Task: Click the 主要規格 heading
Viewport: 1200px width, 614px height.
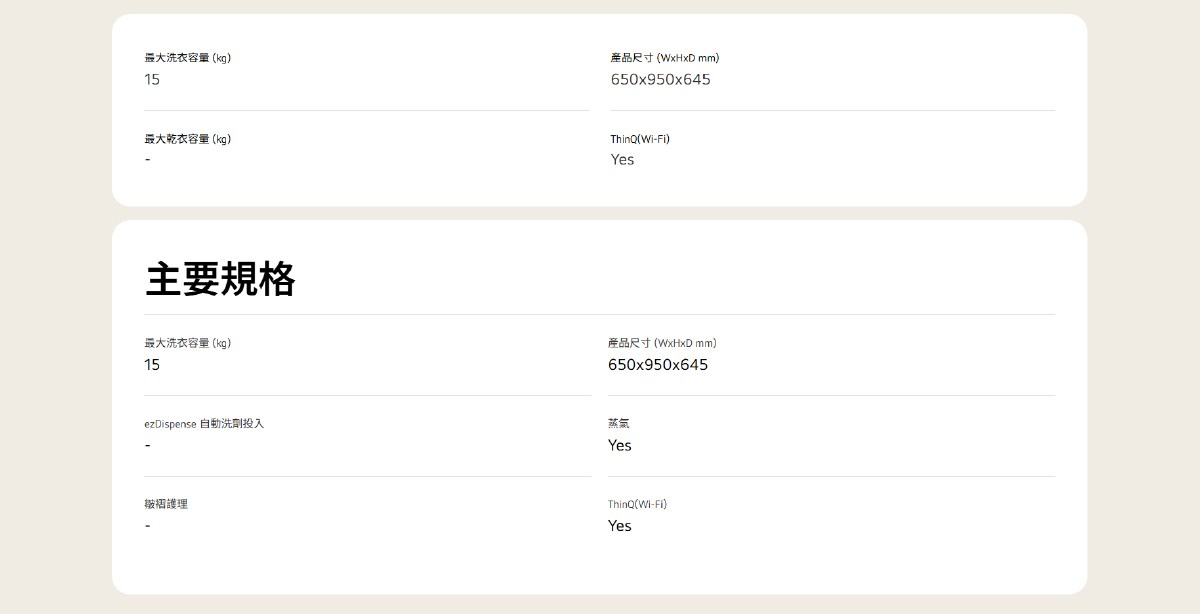Action: 220,280
